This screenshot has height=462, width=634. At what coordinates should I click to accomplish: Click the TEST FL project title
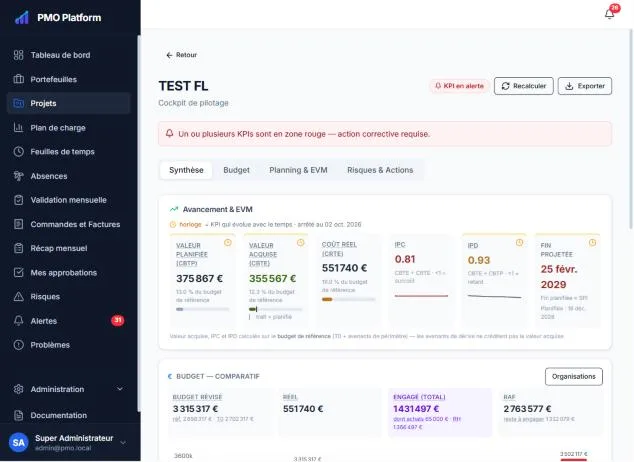point(183,86)
